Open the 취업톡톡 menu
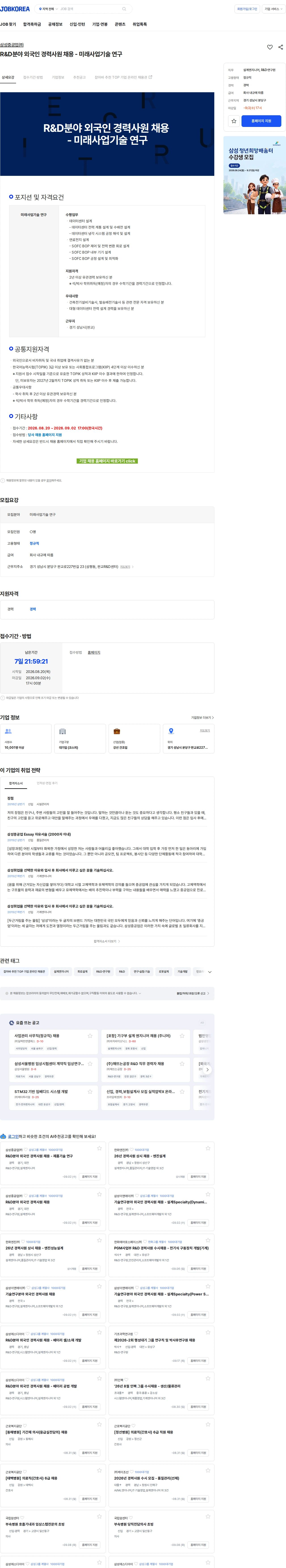 tap(139, 24)
